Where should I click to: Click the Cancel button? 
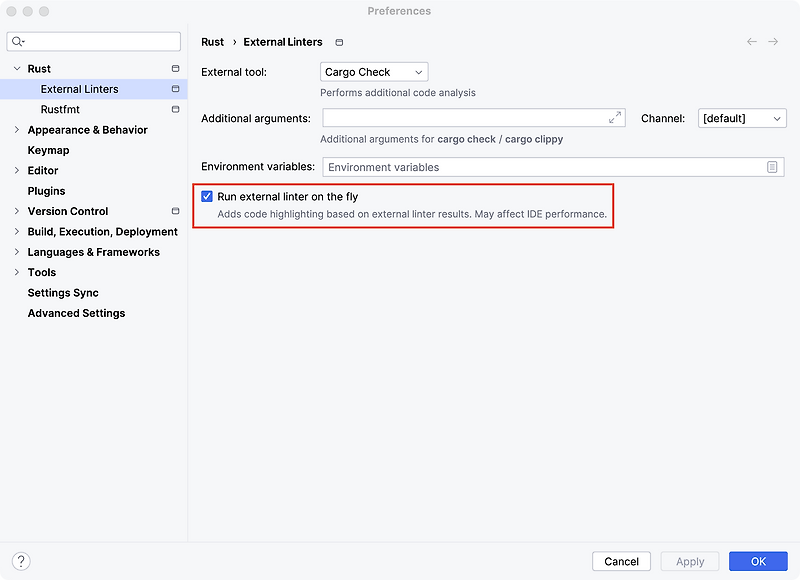click(x=622, y=561)
